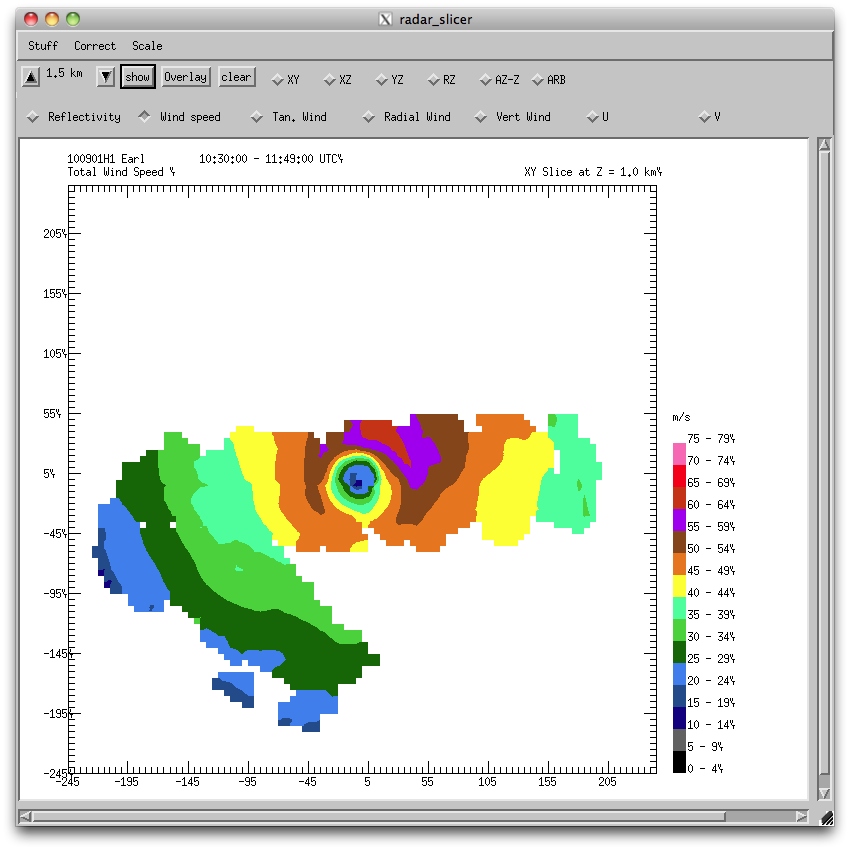Choose the U wind component option

597,117
